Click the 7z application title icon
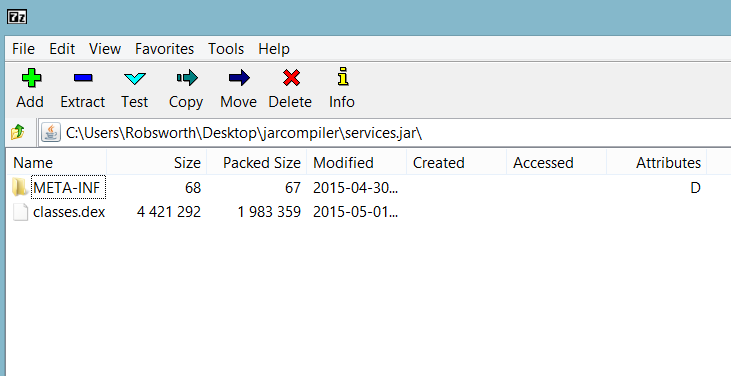The height and width of the screenshot is (376, 731). pyautogui.click(x=17, y=17)
